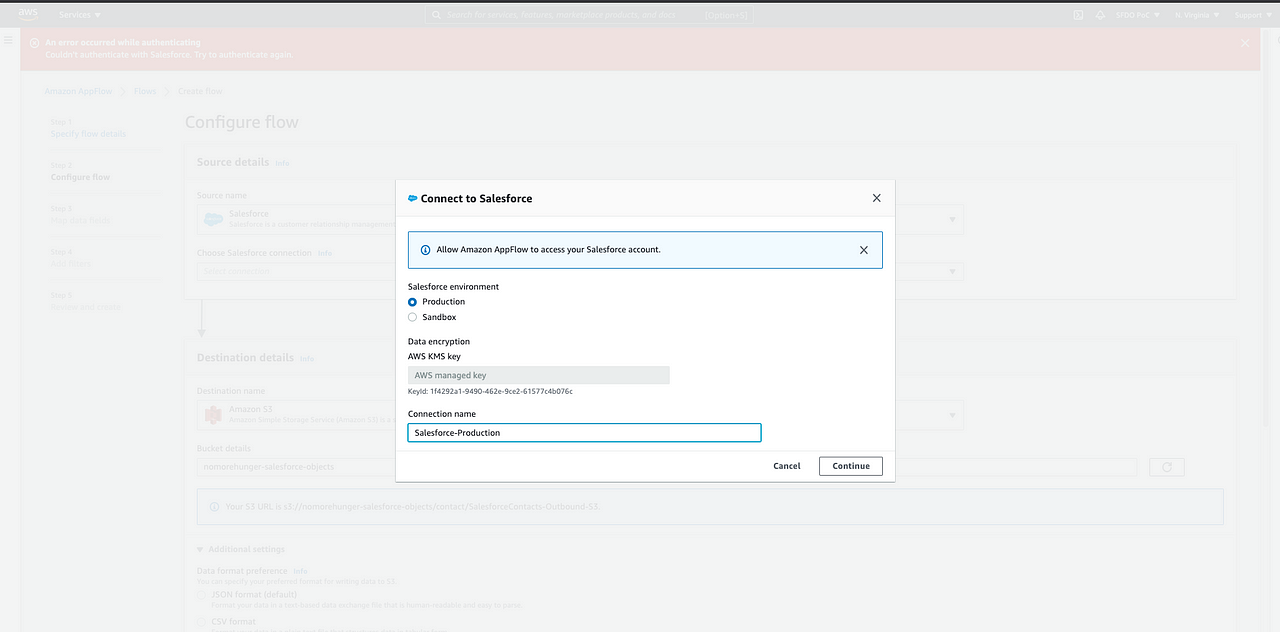The image size is (1280, 632).
Task: Click the info icon in the blue alert
Action: 426,250
